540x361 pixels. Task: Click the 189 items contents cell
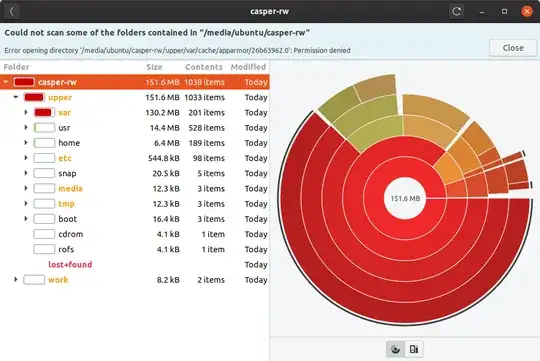(x=206, y=143)
